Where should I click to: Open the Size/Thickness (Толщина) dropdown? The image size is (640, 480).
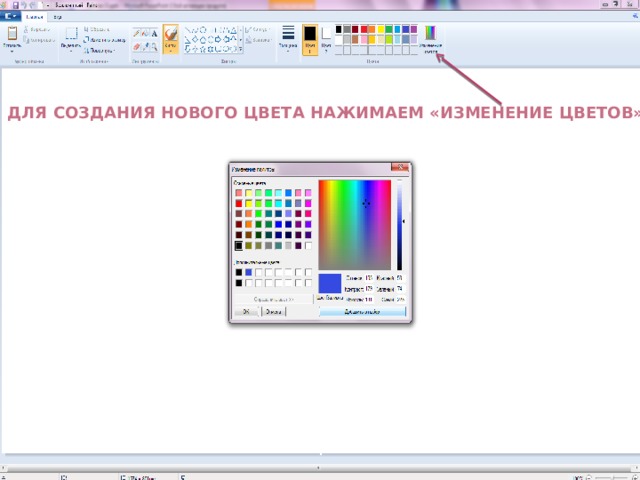288,38
